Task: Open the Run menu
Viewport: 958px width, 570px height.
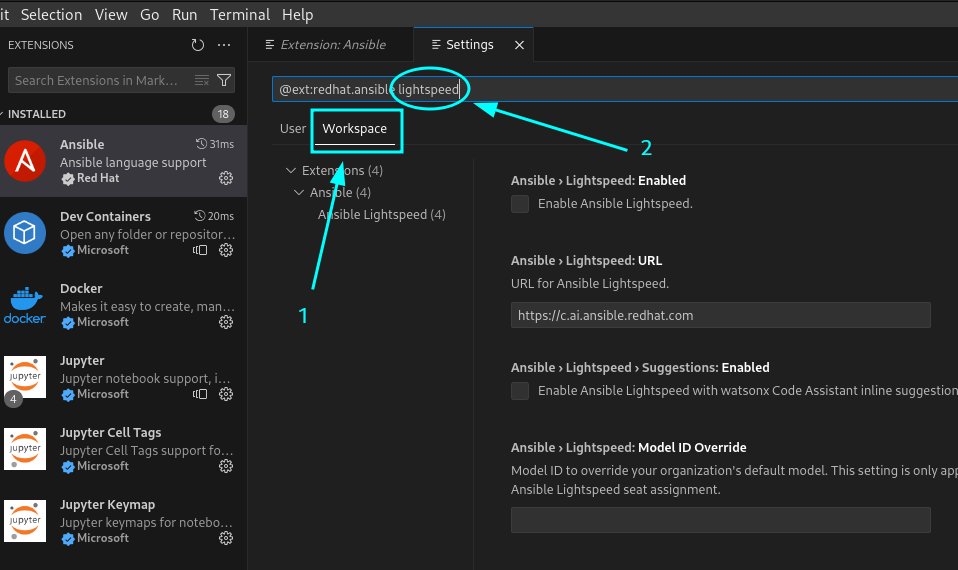Action: [x=185, y=15]
